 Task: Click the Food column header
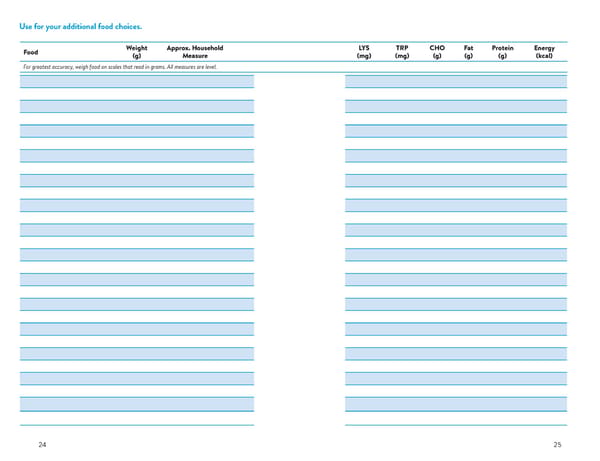(x=31, y=52)
